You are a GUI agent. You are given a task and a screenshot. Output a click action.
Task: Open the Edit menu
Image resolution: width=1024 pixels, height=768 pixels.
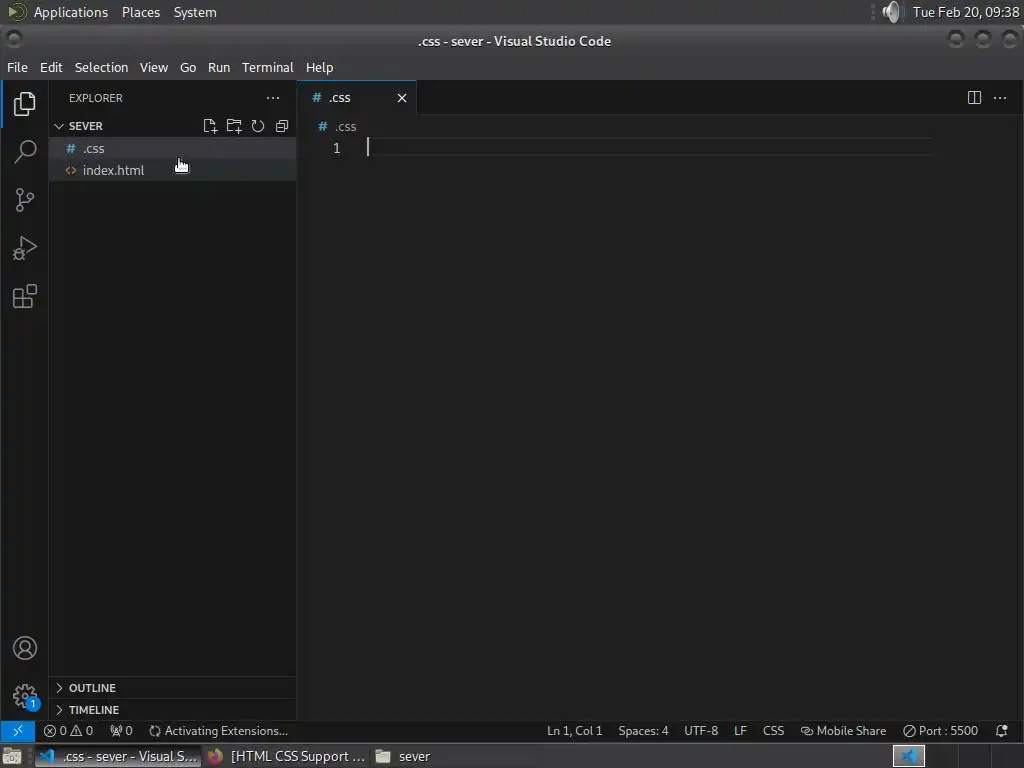point(51,67)
